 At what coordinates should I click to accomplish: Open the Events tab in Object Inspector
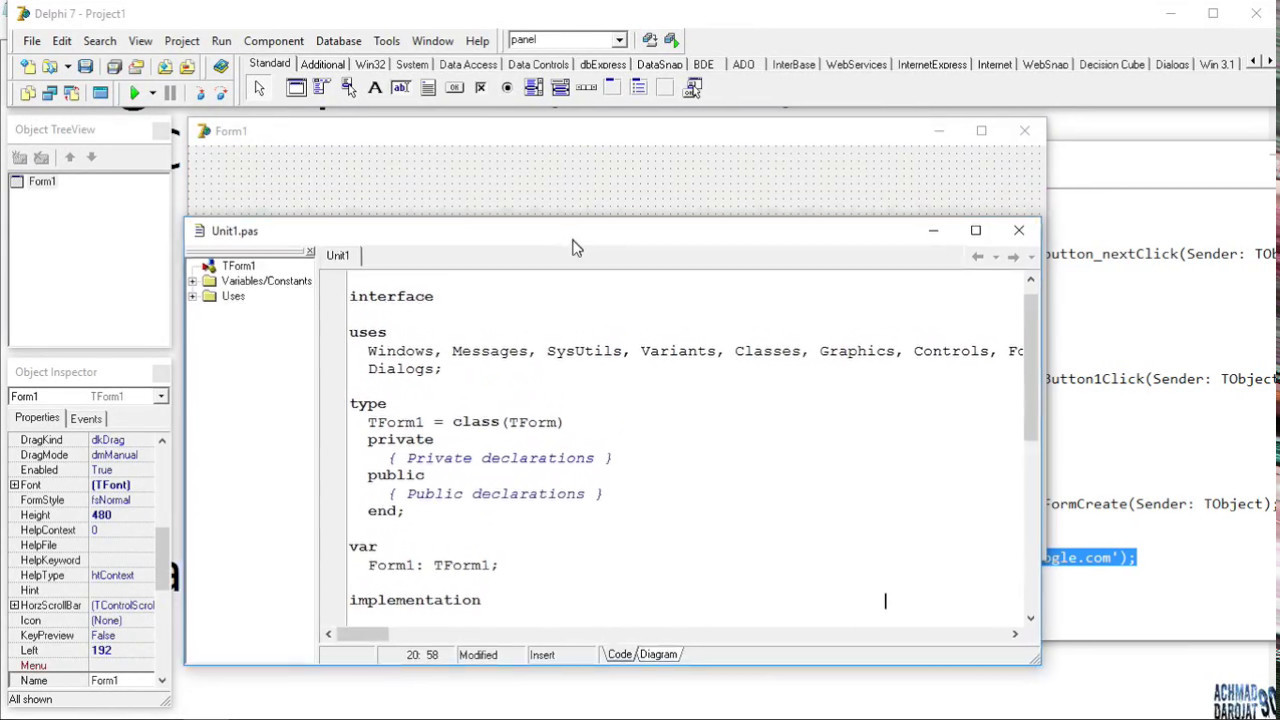tap(86, 419)
